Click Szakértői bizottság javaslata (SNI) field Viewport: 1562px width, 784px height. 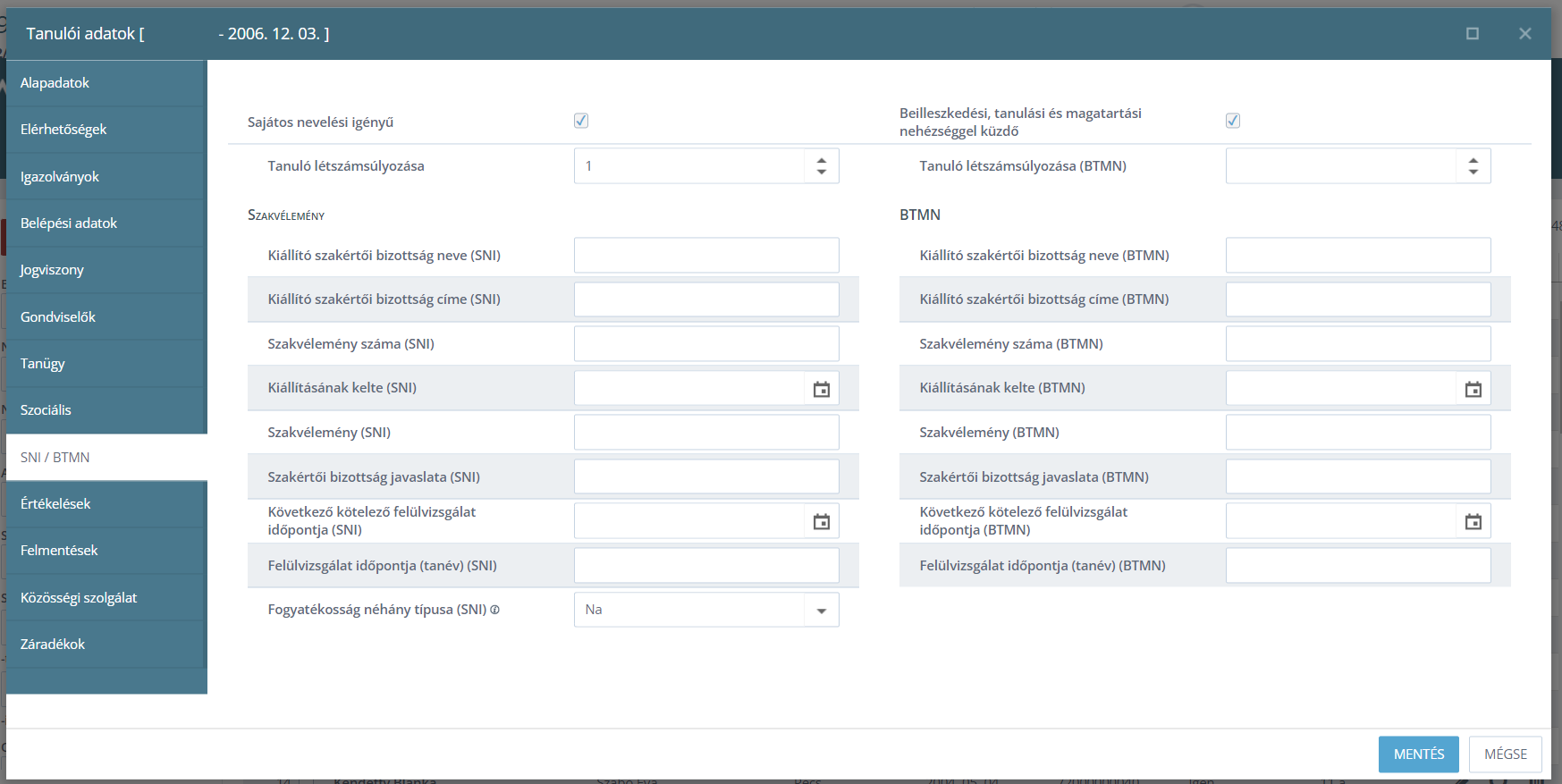coord(706,476)
